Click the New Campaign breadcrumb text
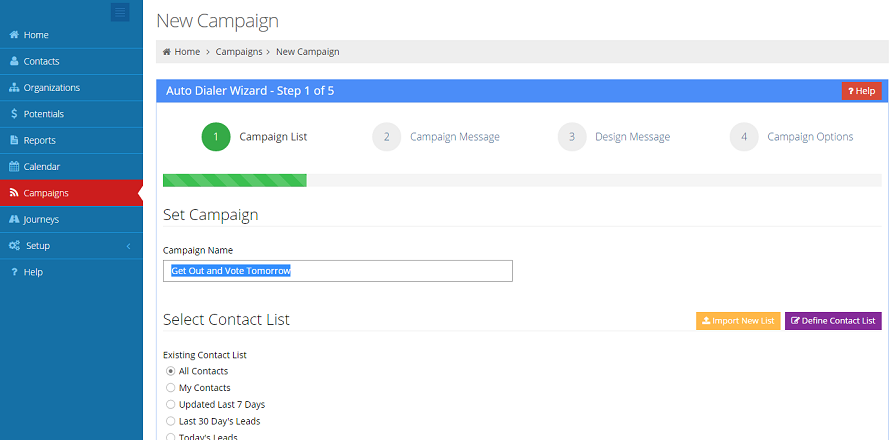 (x=308, y=52)
